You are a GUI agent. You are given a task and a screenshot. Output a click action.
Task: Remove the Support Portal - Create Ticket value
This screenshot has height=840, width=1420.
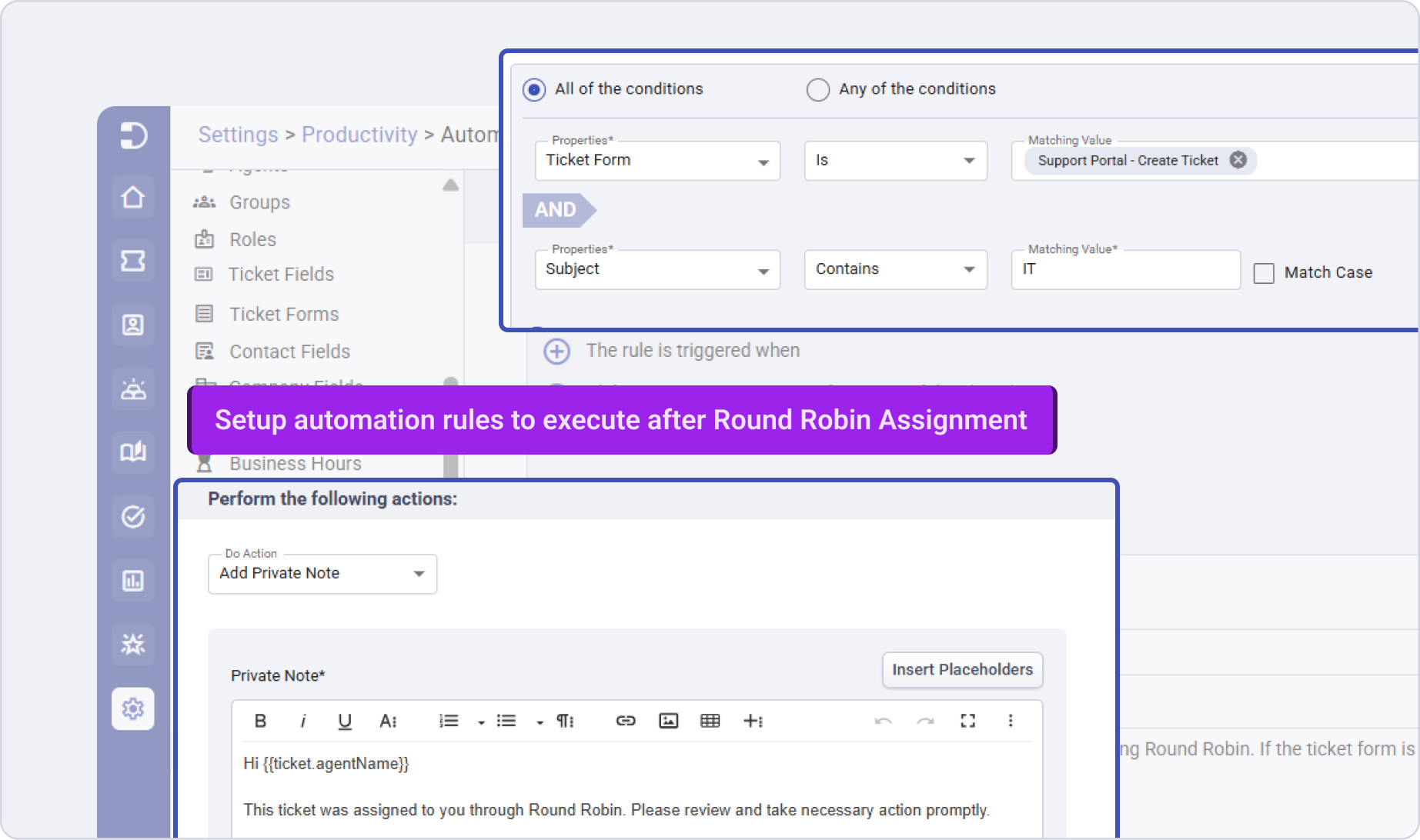coord(1238,160)
